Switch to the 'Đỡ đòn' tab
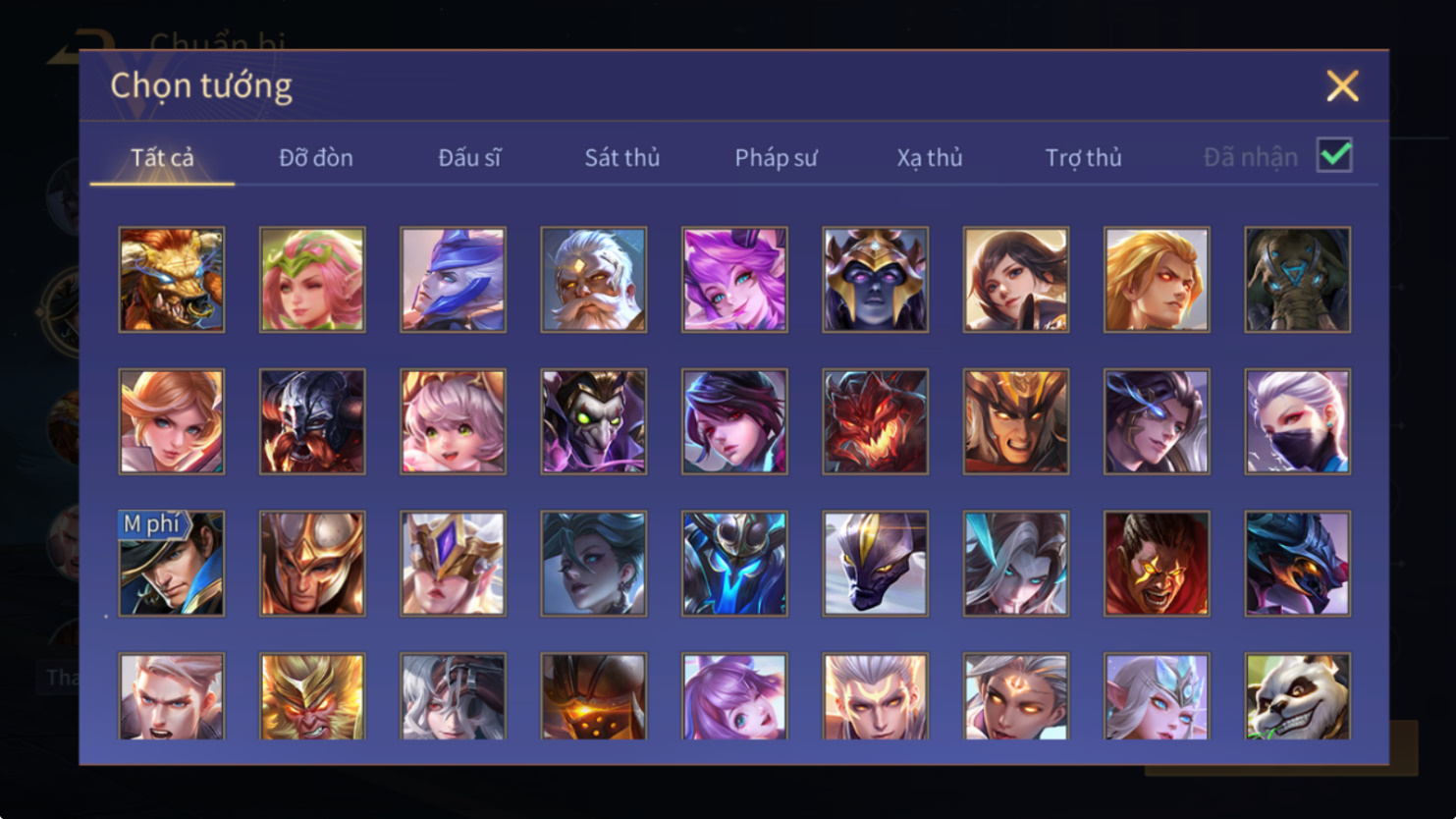This screenshot has height=819, width=1456. tap(316, 157)
